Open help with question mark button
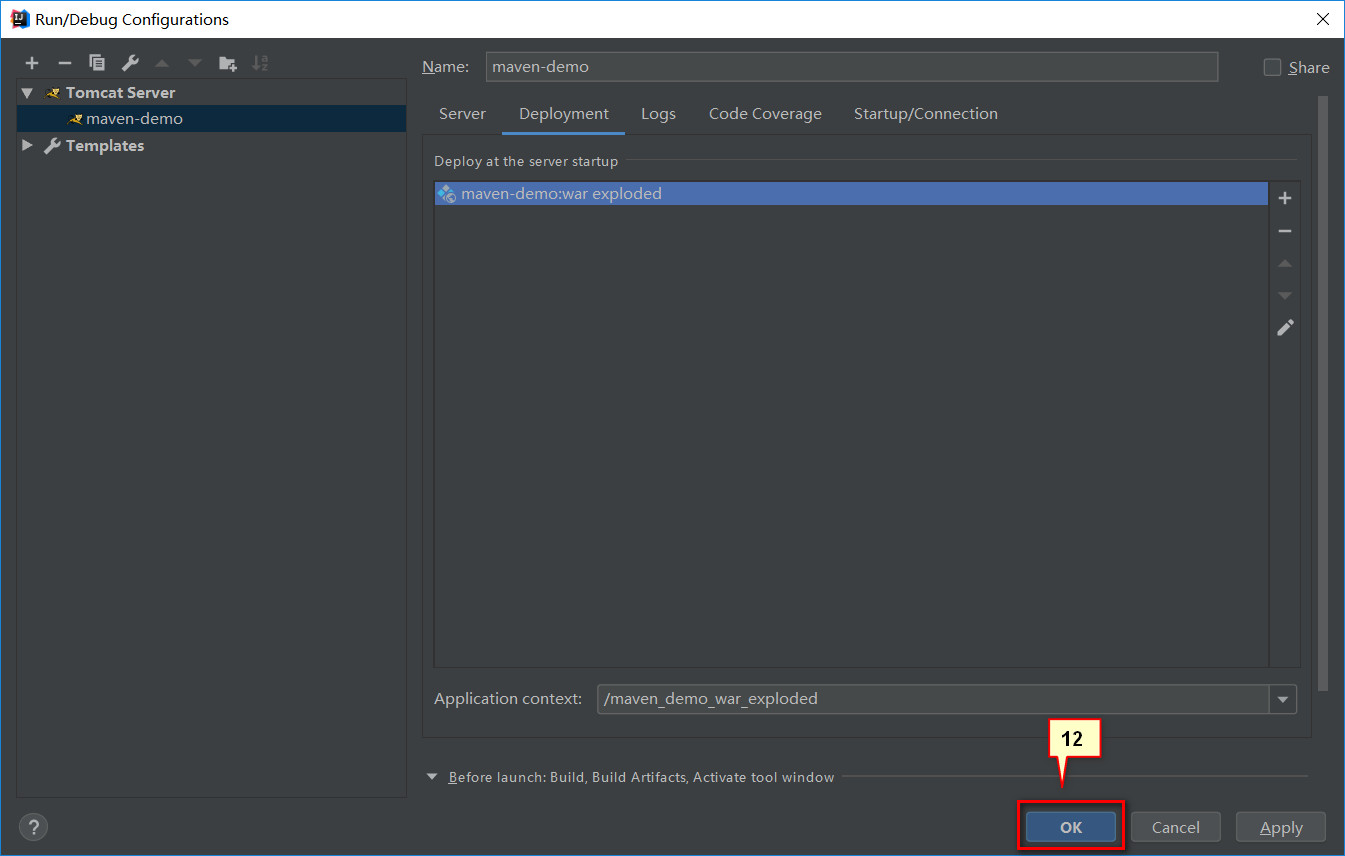This screenshot has height=856, width=1345. [x=33, y=827]
